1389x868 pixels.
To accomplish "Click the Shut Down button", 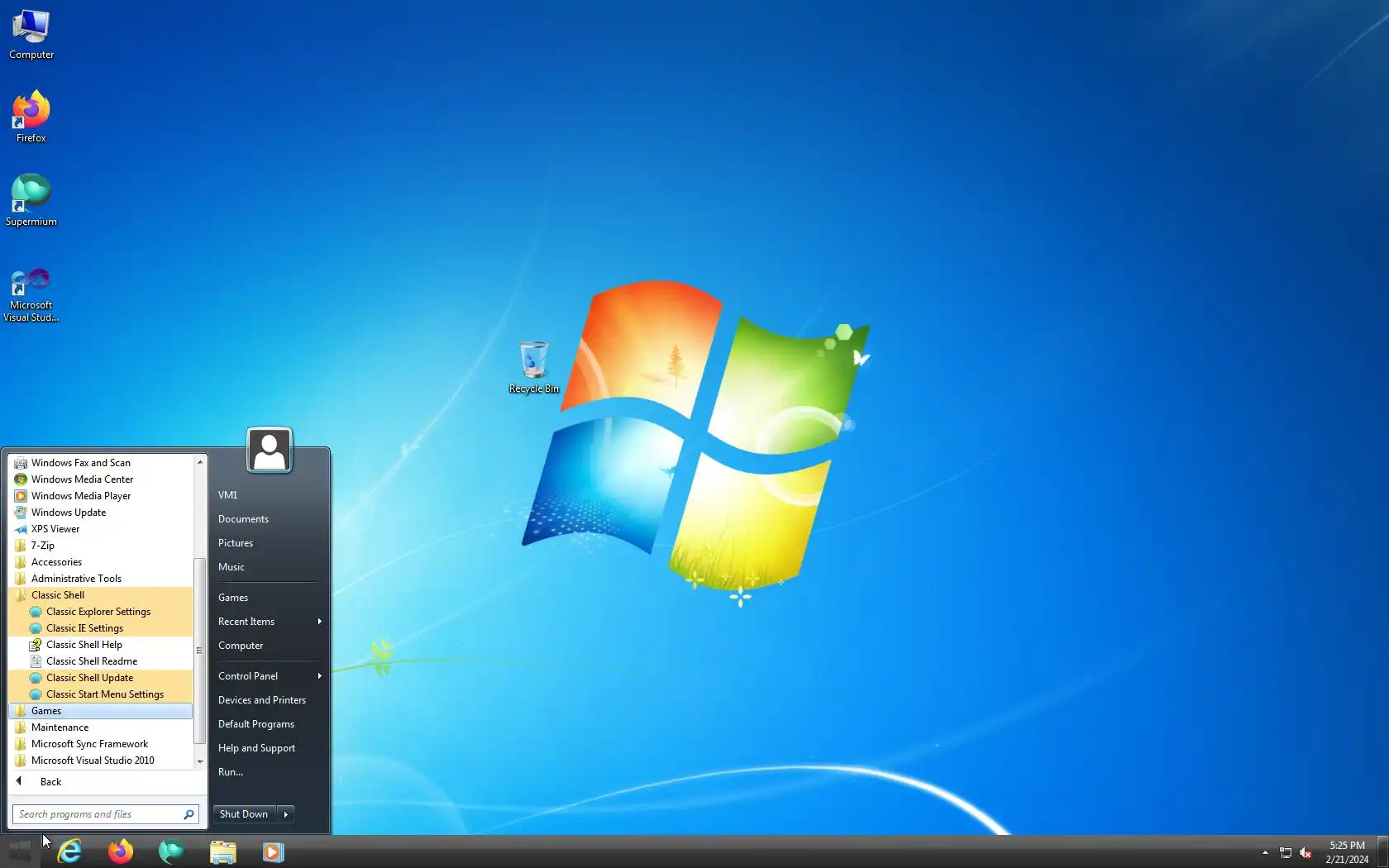I will [244, 814].
